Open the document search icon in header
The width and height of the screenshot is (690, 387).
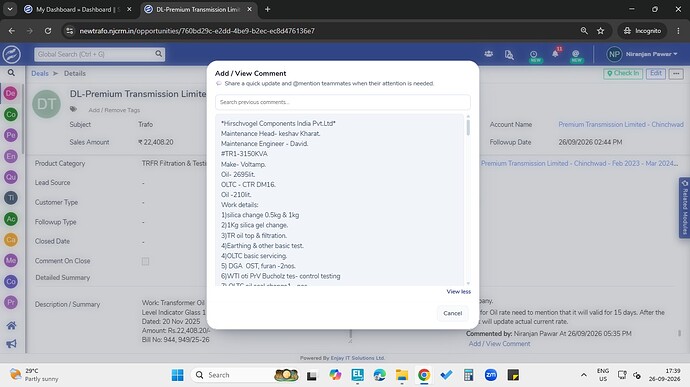point(509,55)
